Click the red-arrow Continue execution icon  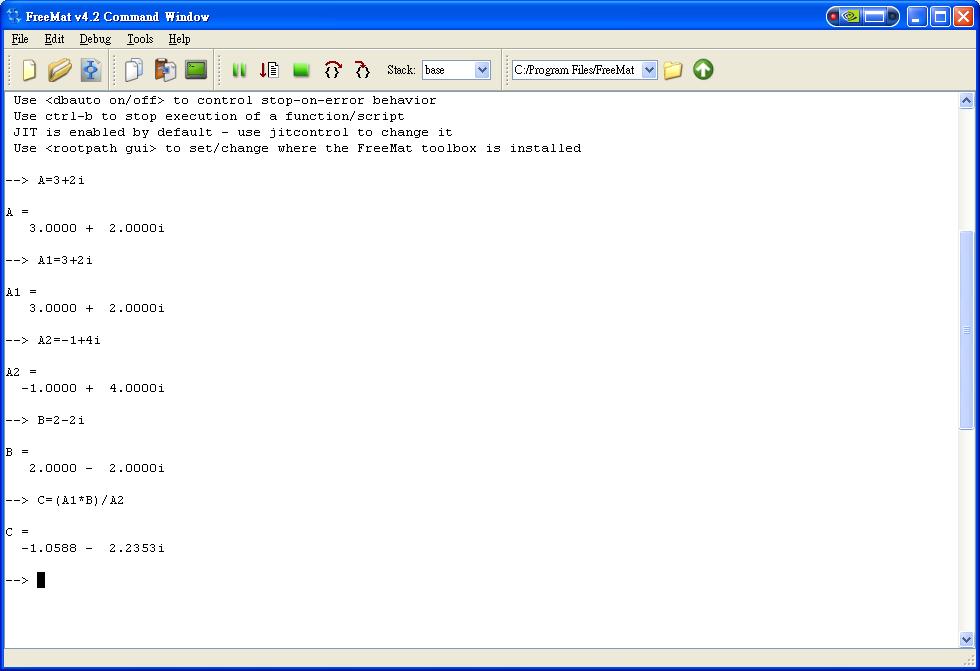269,70
